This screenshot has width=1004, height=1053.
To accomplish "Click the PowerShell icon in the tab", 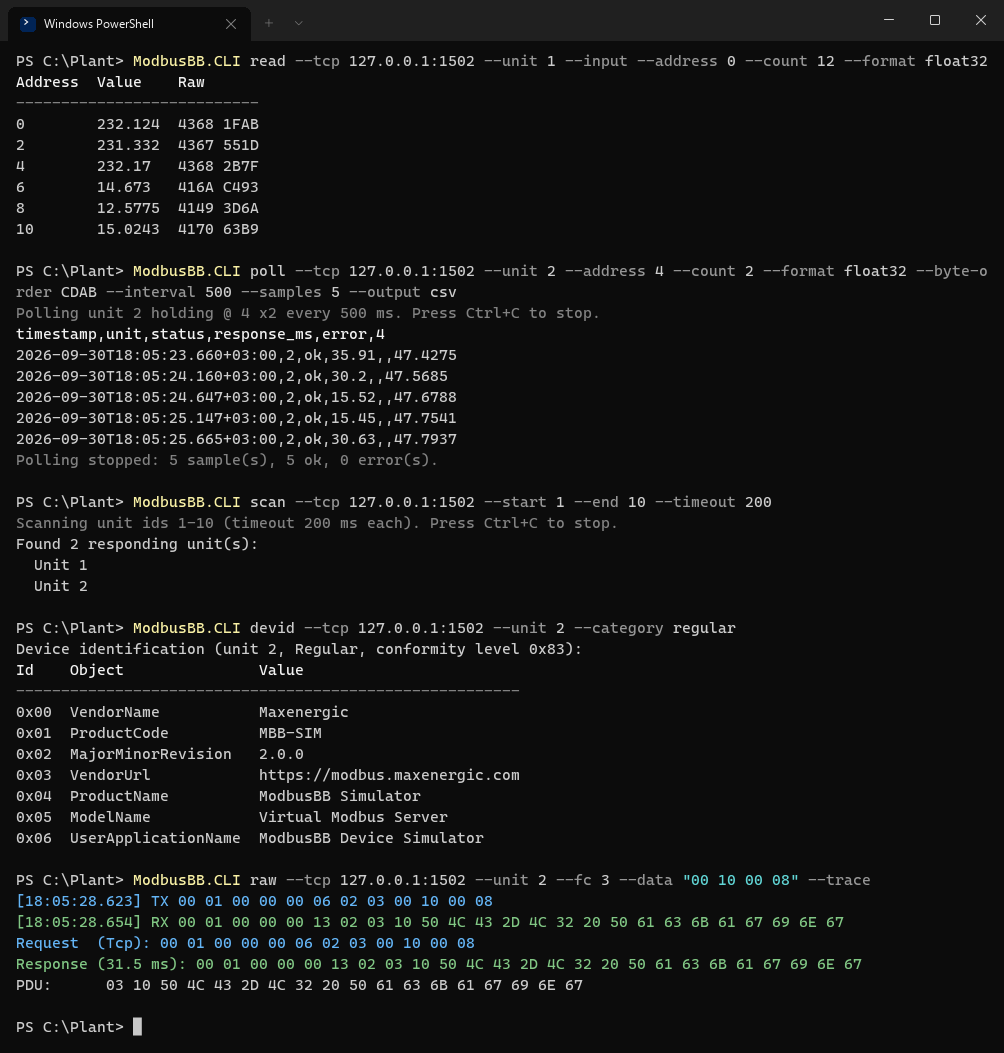I will (28, 24).
